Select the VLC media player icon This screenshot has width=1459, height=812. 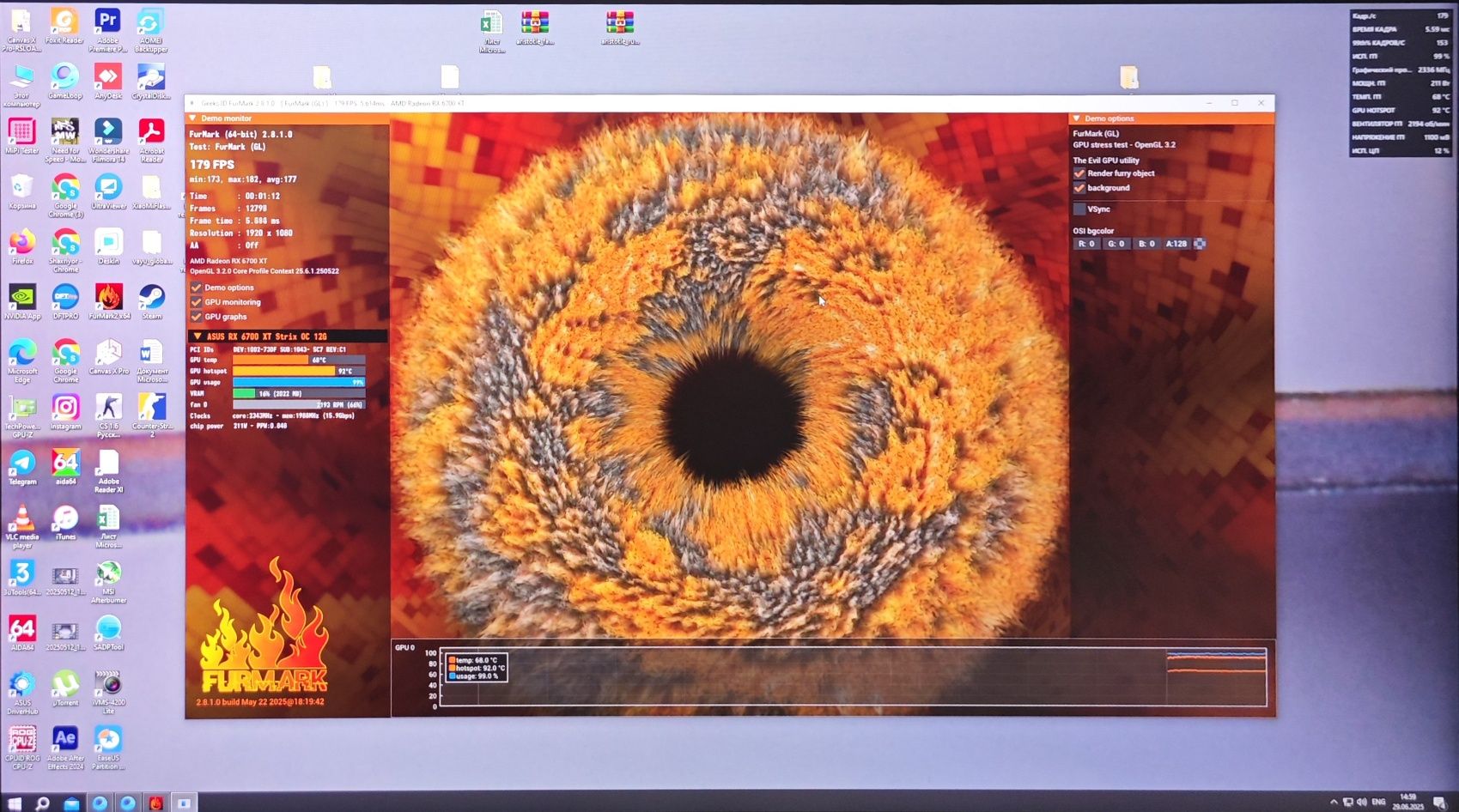coord(21,526)
